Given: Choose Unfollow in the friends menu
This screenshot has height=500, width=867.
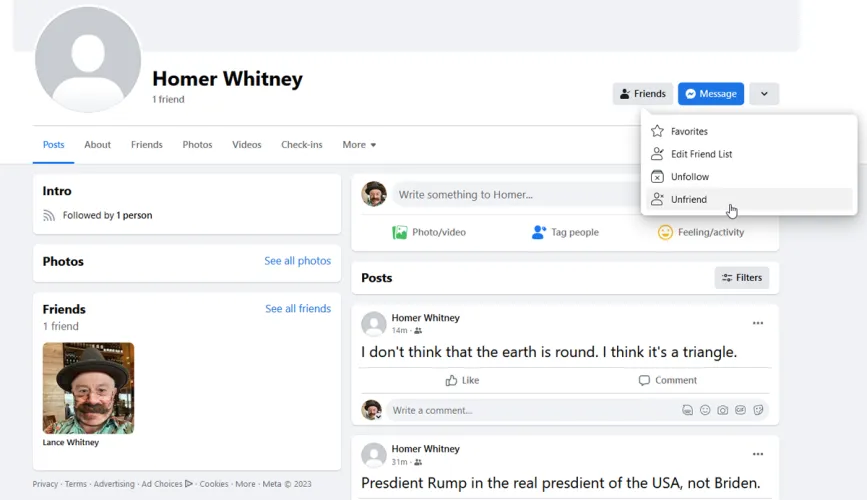Looking at the screenshot, I should click(690, 177).
